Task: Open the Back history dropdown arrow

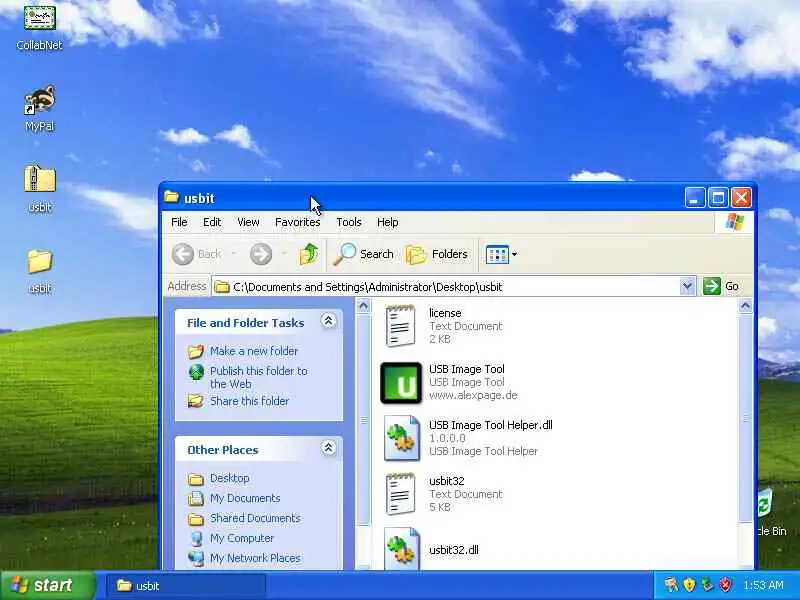Action: pos(233,254)
